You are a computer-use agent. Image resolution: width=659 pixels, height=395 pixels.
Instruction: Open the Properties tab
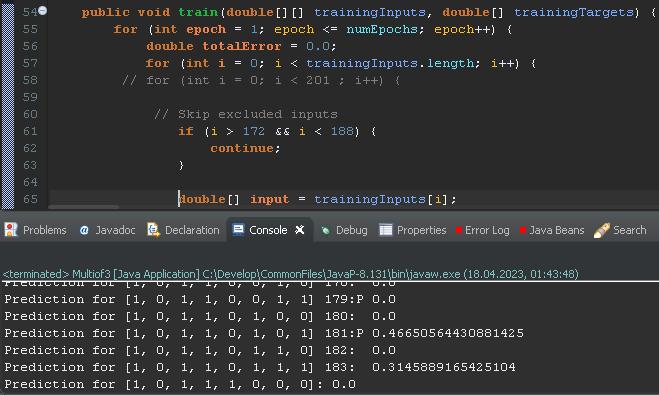click(413, 230)
